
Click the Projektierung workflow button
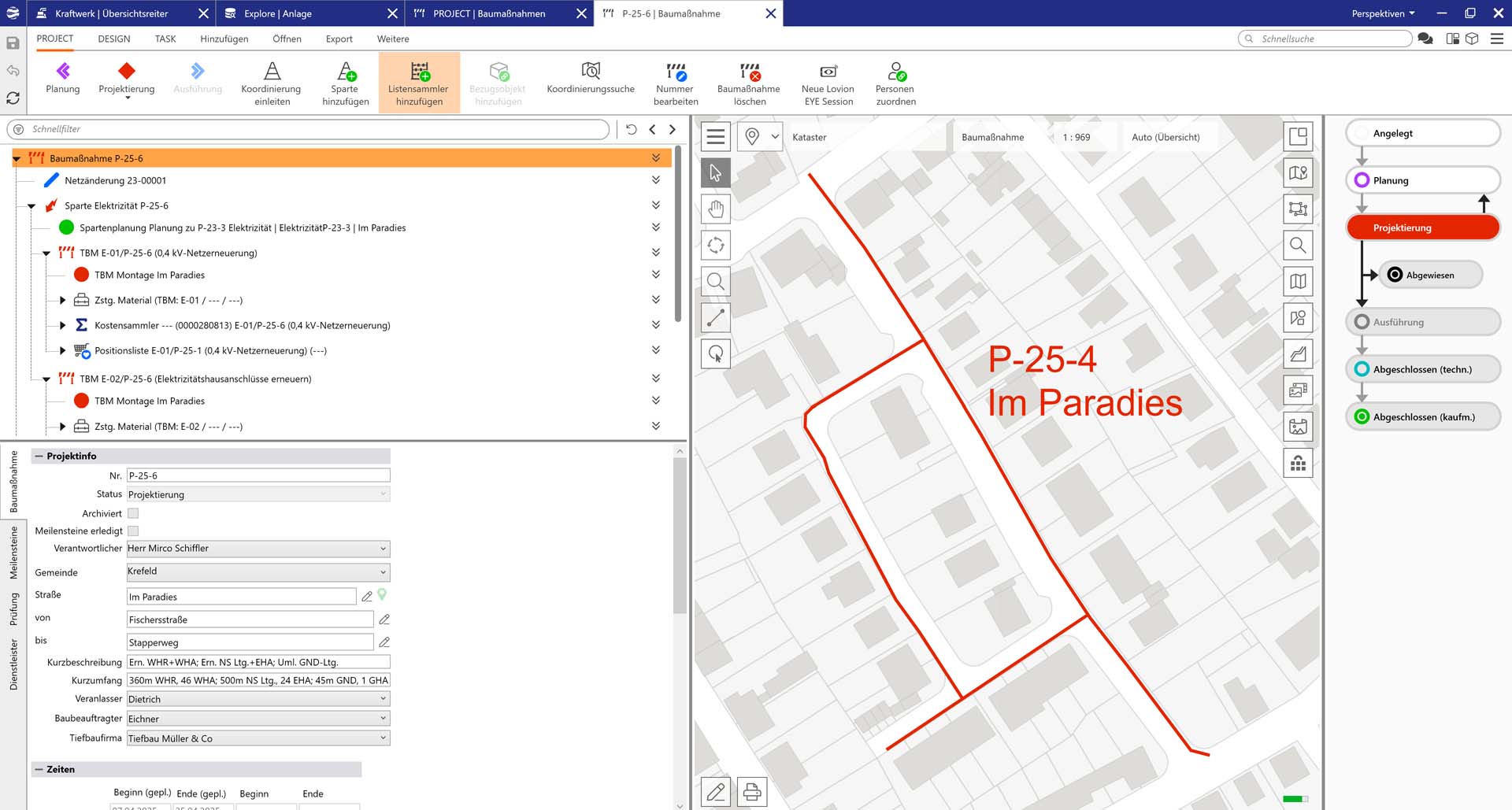[1422, 227]
